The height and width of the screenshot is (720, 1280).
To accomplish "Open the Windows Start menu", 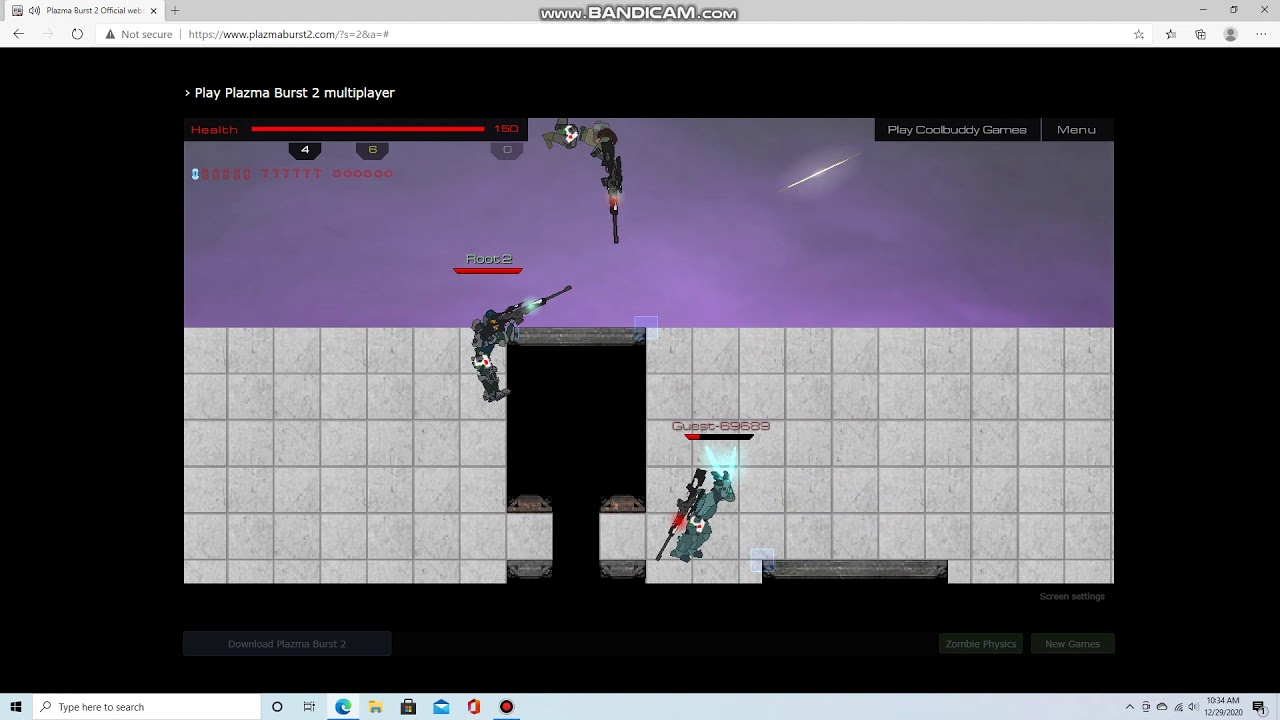I will point(16,707).
